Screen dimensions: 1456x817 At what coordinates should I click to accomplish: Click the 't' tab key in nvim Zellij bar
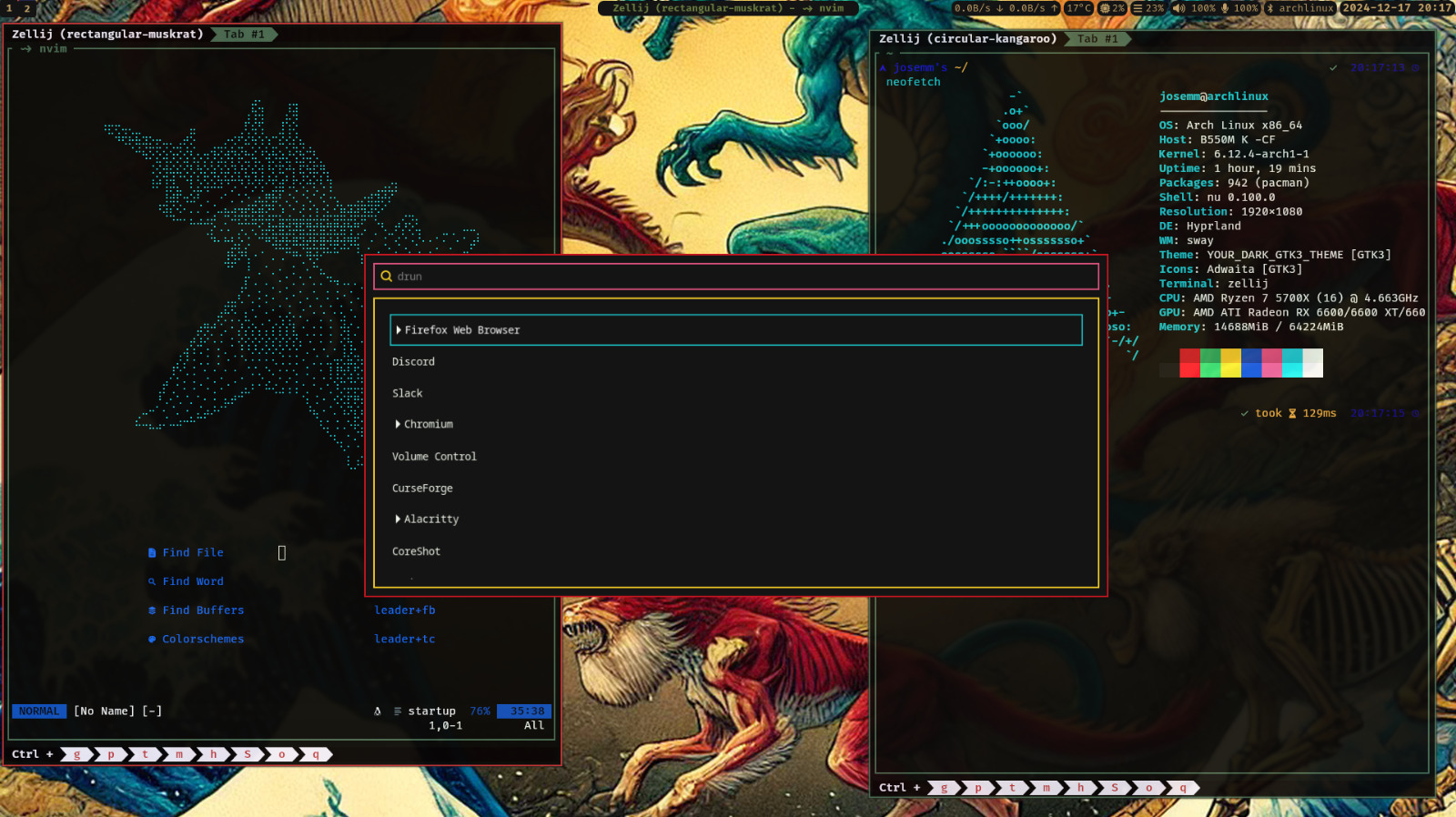(x=146, y=754)
